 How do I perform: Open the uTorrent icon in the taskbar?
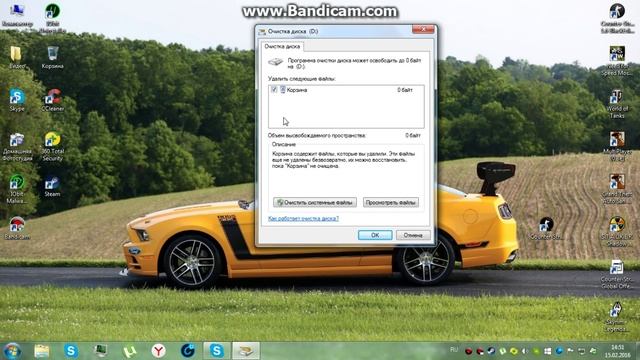(129, 351)
